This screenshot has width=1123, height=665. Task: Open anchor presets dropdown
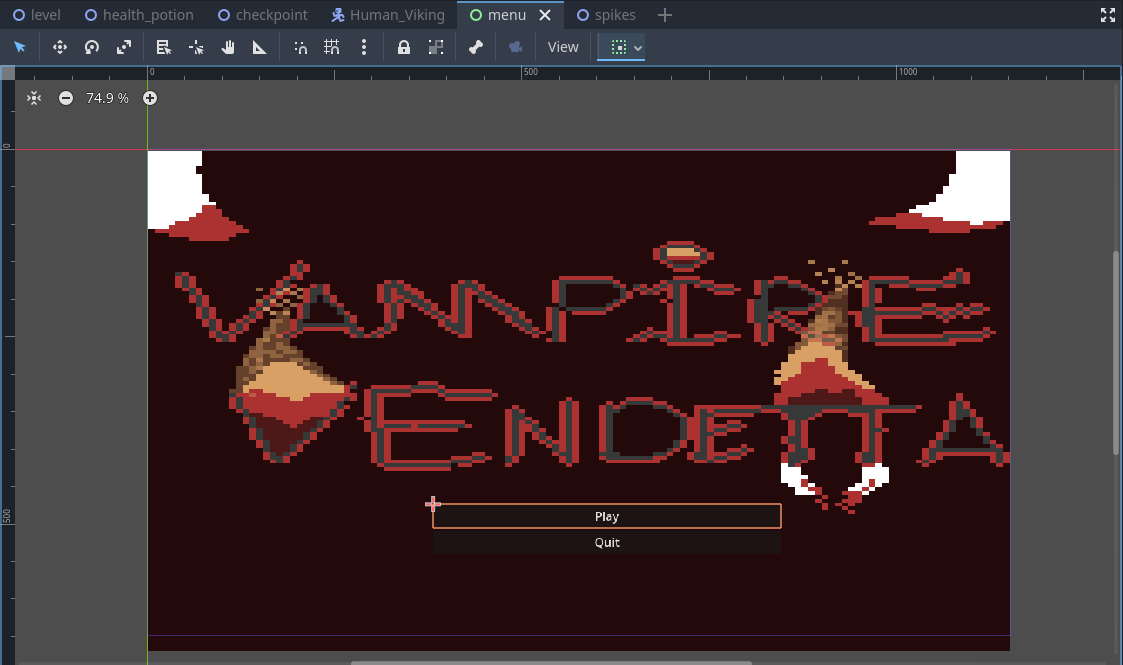click(621, 47)
